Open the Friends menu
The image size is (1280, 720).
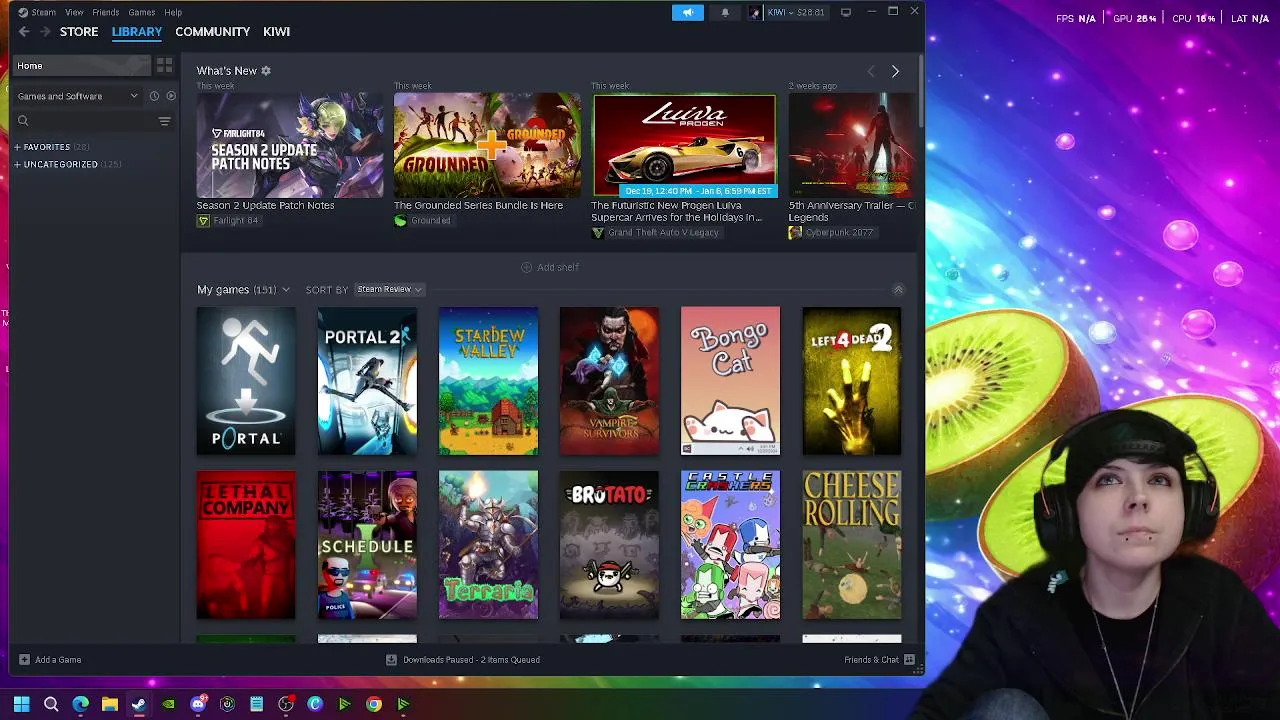[x=105, y=12]
